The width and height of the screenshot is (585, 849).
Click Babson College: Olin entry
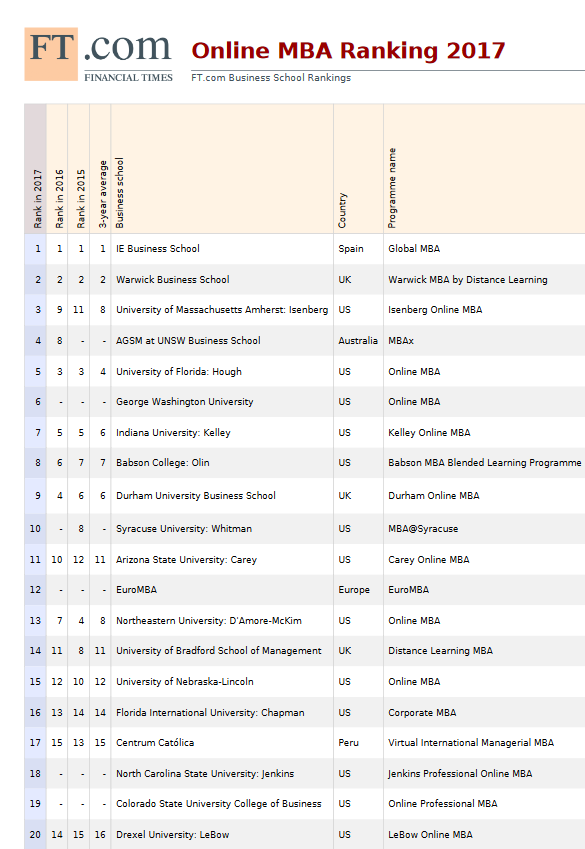[x=162, y=462]
